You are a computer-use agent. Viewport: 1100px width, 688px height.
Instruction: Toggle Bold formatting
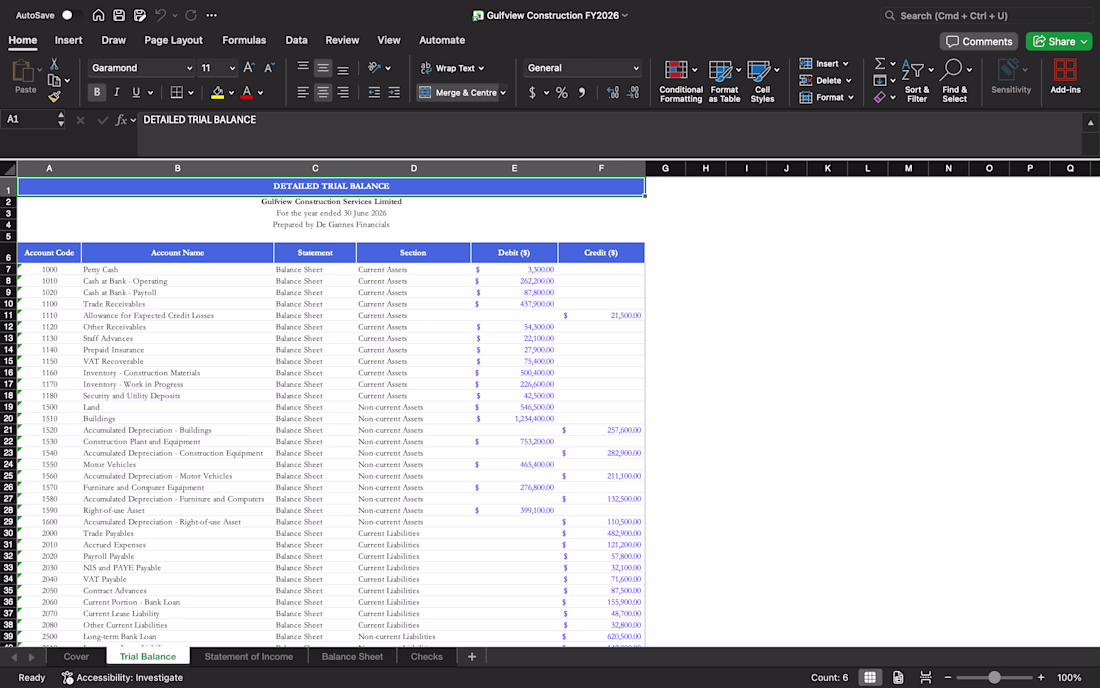pos(97,92)
